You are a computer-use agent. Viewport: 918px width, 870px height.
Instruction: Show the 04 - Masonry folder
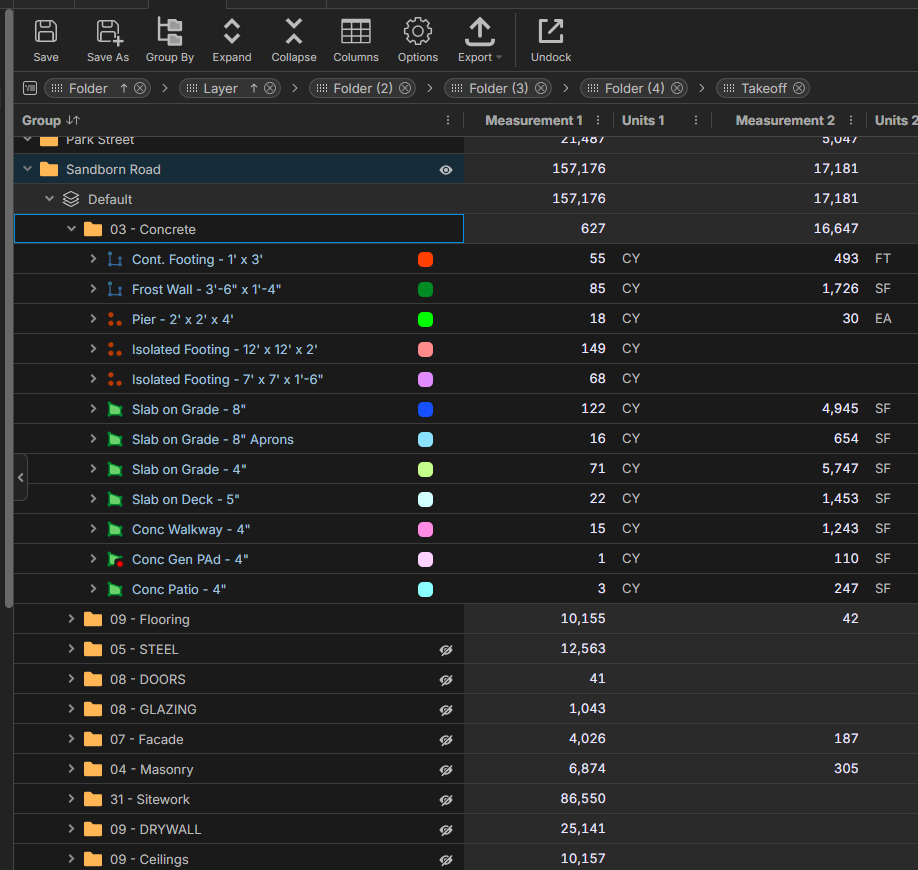[446, 770]
